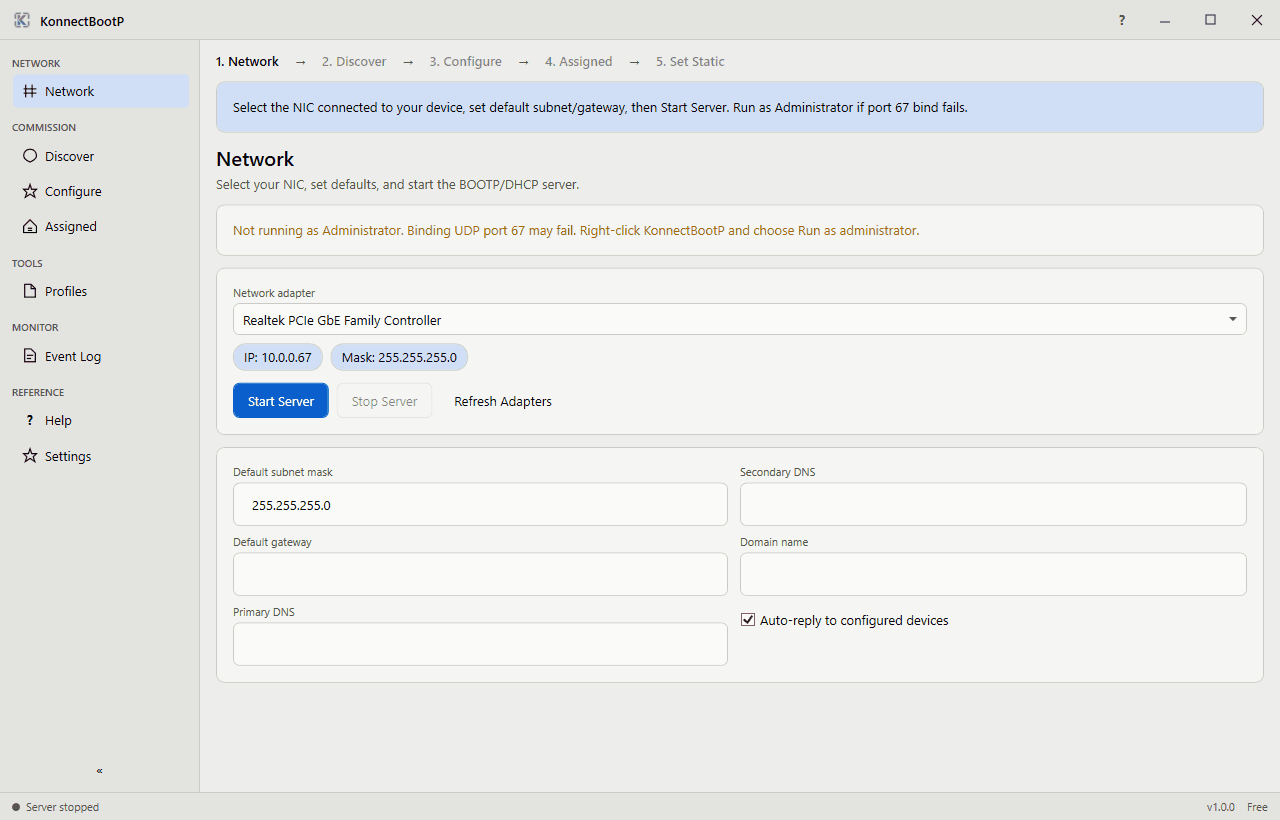Click the Default subnet mask field
1280x820 pixels.
480,504
